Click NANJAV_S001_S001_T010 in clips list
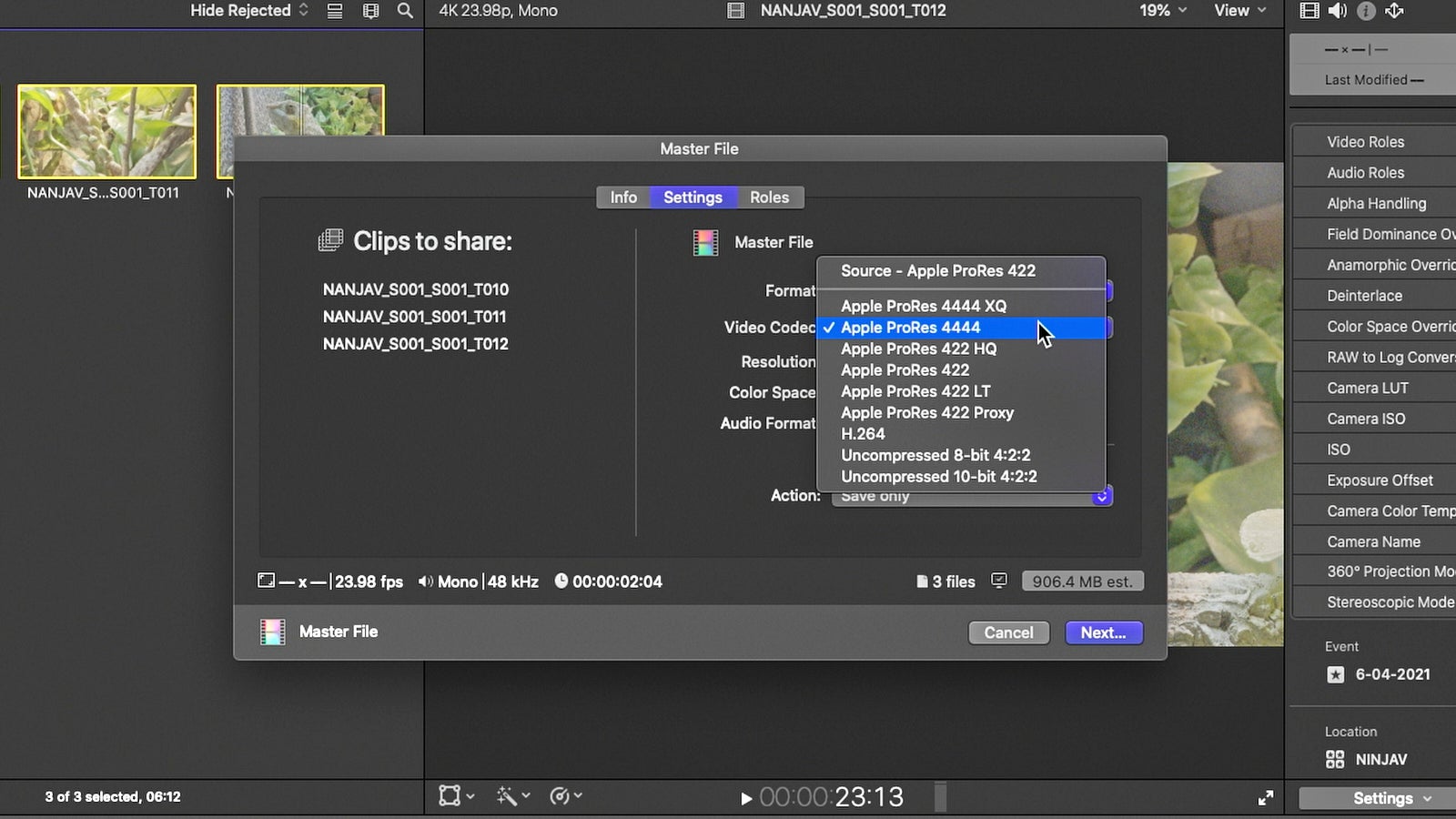Viewport: 1456px width, 819px height. [x=416, y=289]
